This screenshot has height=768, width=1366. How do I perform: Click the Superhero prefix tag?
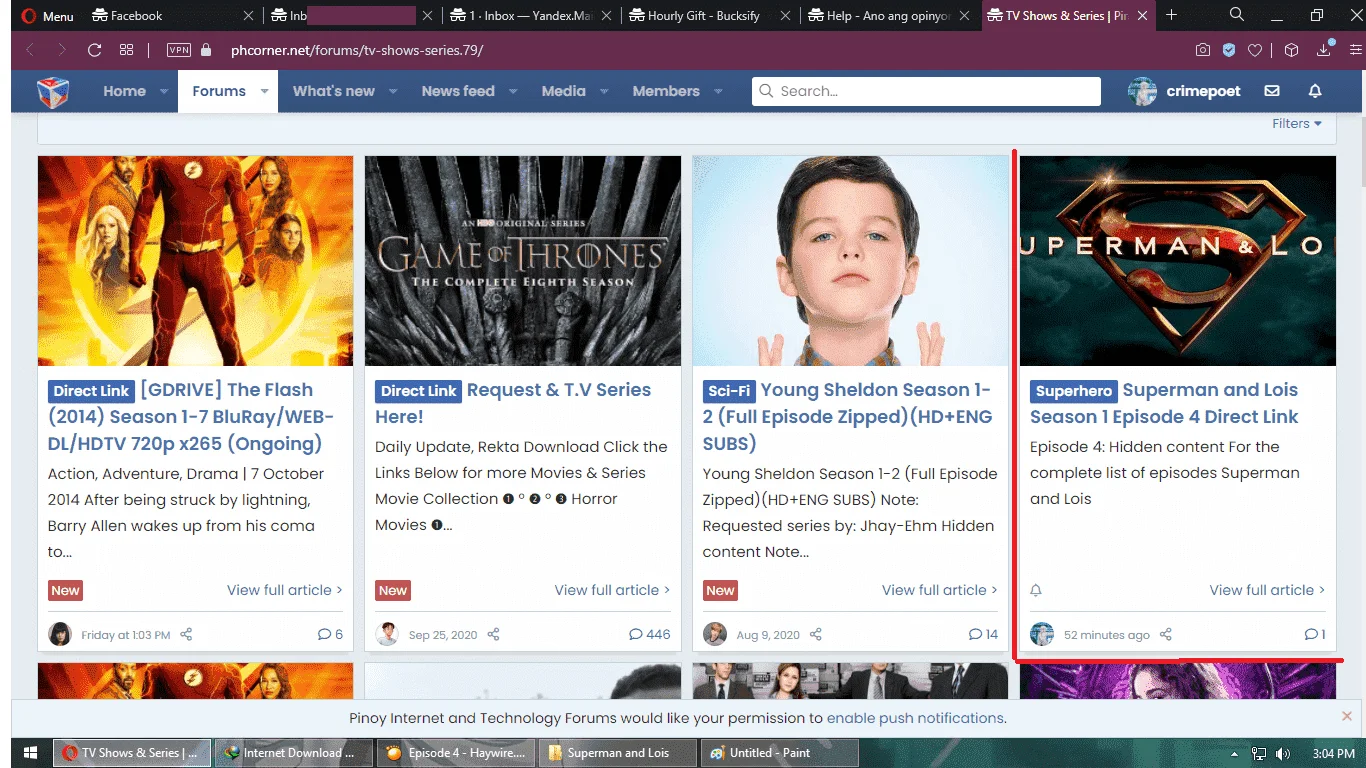click(1074, 391)
